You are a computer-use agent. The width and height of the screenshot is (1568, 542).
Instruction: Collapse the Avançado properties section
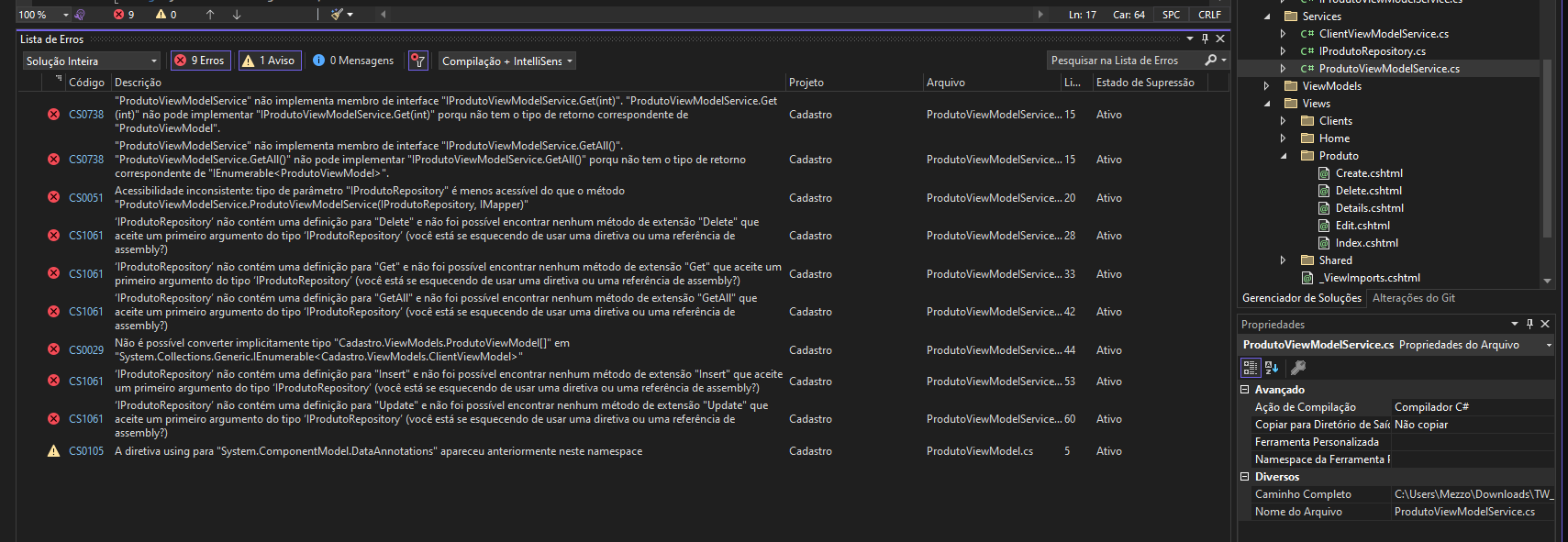(1245, 389)
